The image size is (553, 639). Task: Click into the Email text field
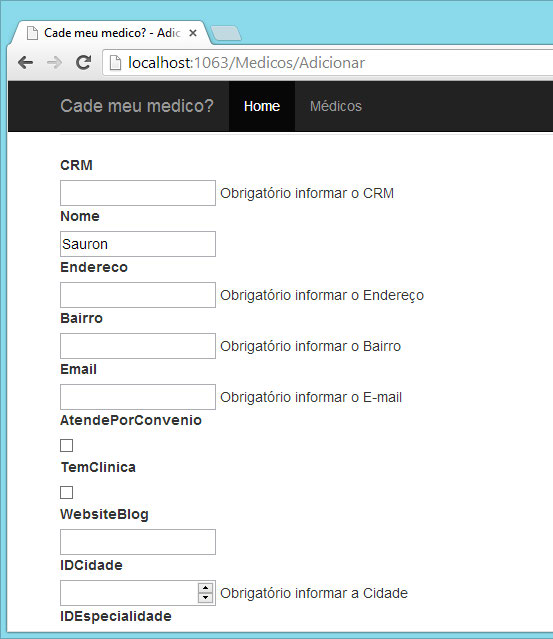click(x=138, y=397)
